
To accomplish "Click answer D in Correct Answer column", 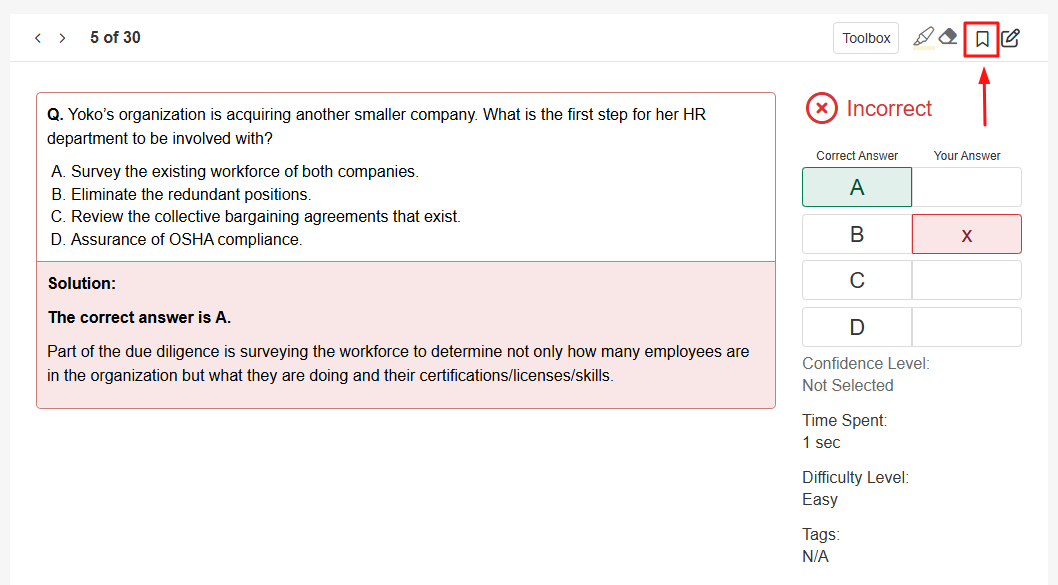I will (x=857, y=327).
